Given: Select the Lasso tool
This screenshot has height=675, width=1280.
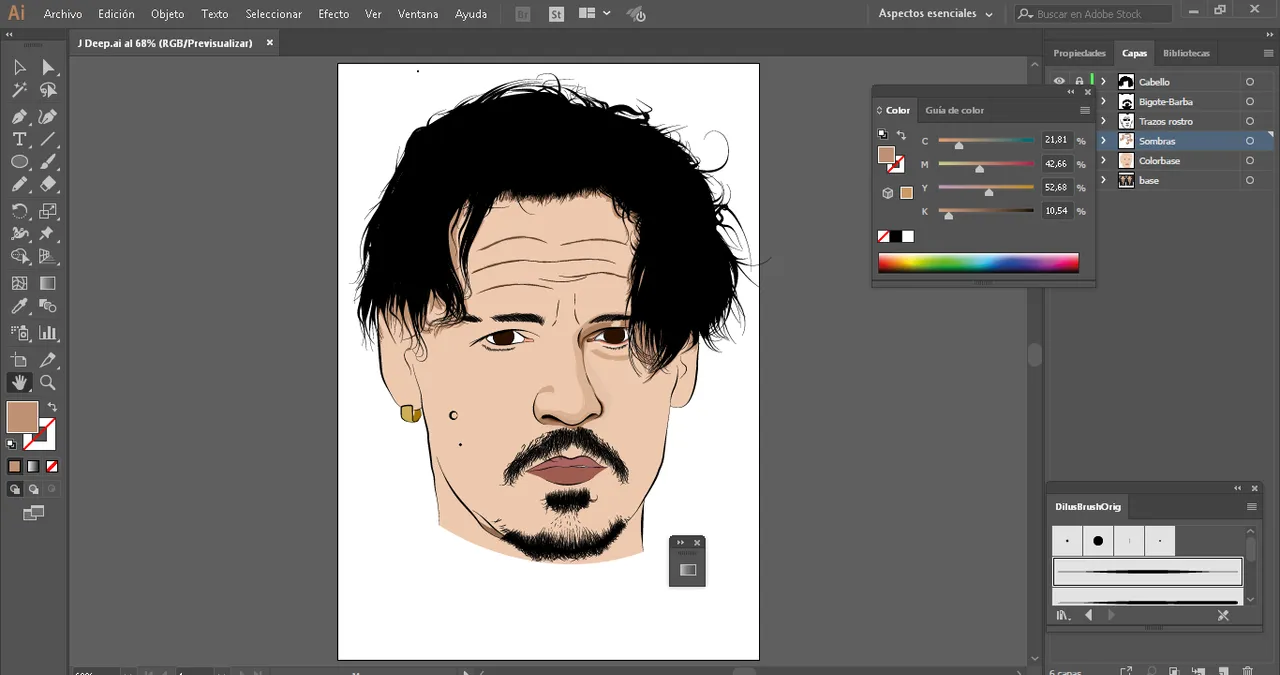Looking at the screenshot, I should [x=47, y=91].
